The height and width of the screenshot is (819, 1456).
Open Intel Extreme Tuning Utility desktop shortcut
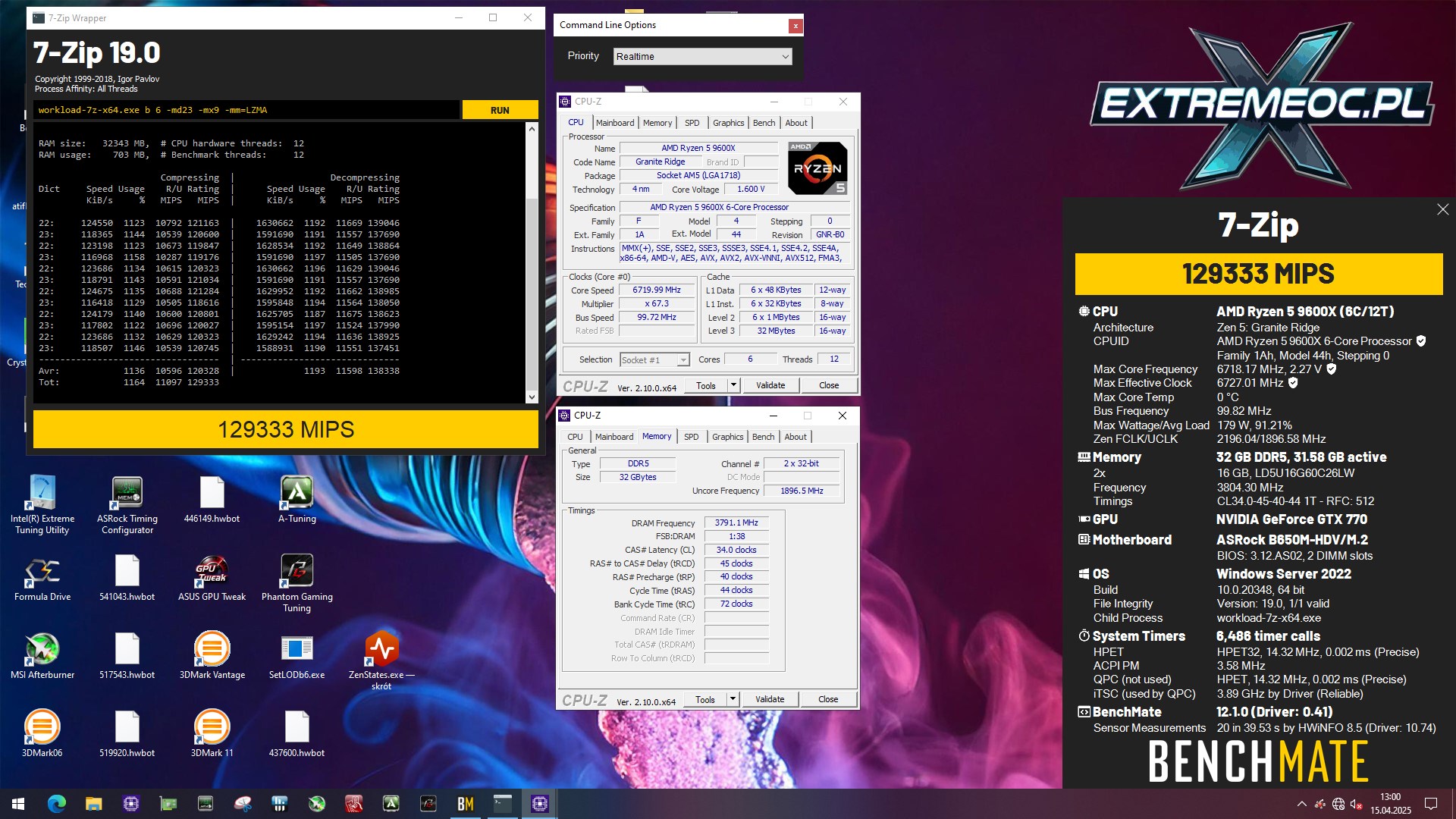tap(42, 504)
